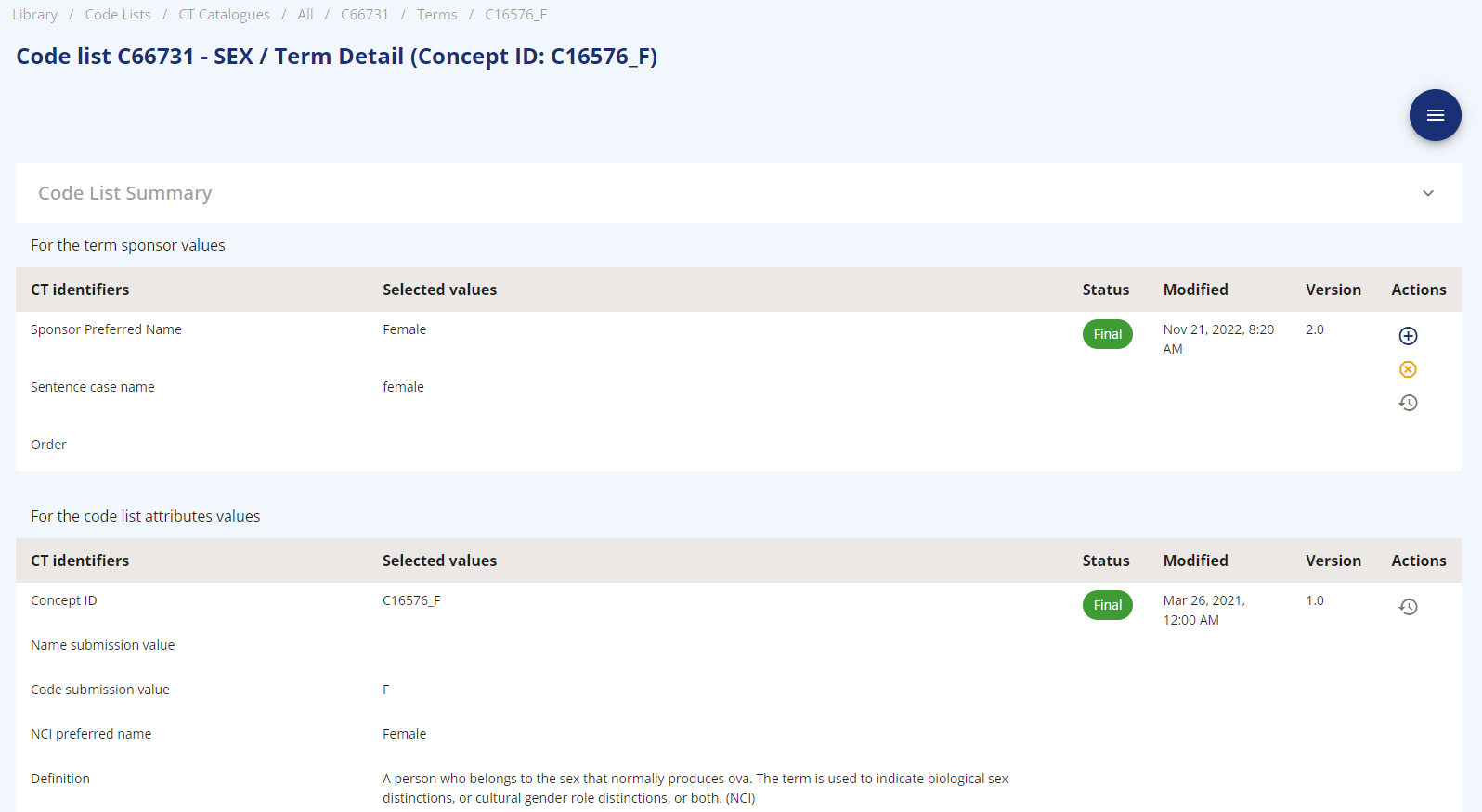Click the definition text about producing ova

pos(695,789)
